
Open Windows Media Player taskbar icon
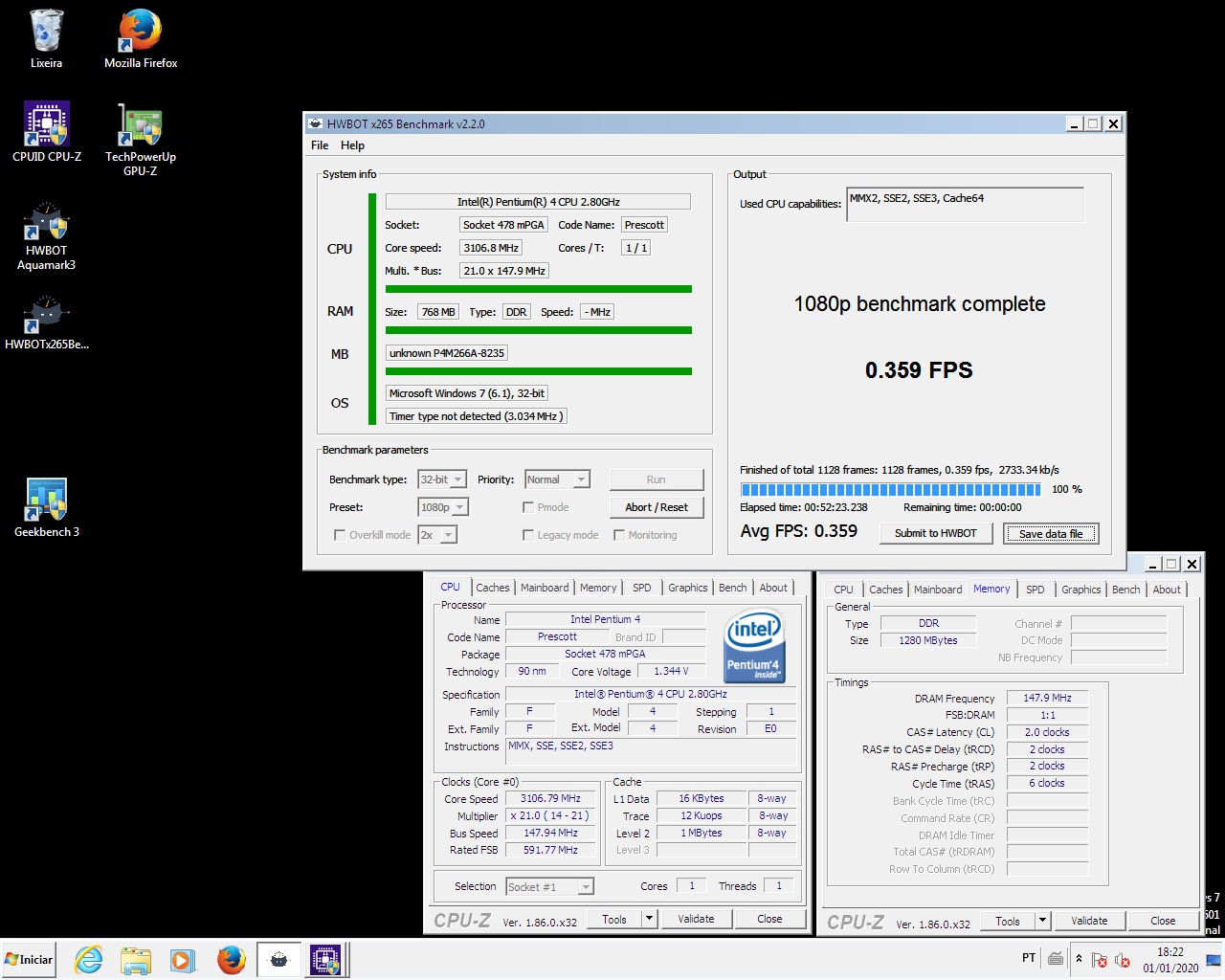[183, 960]
